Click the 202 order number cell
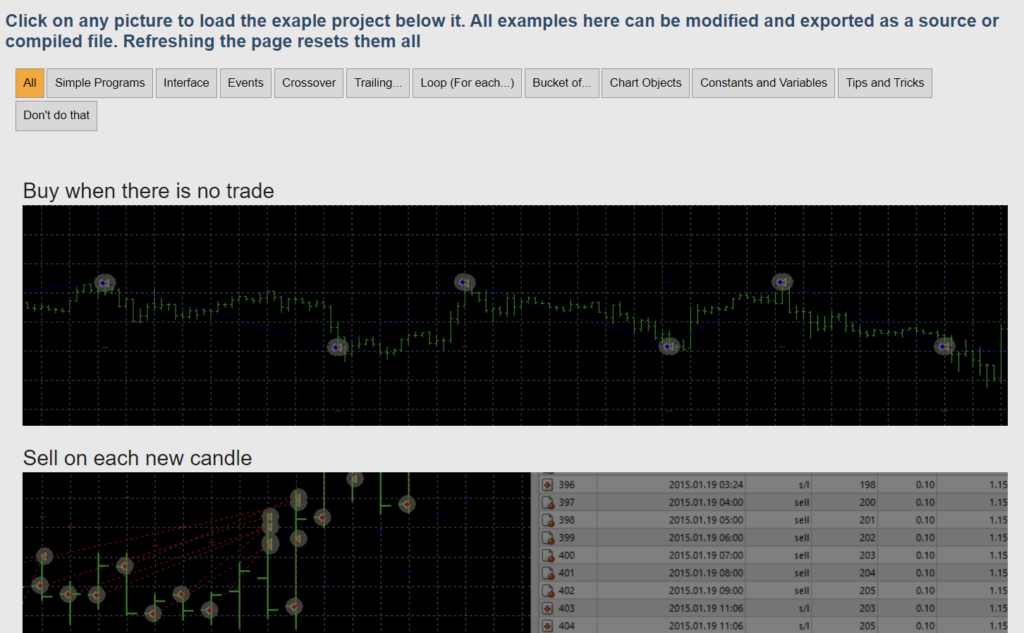The height and width of the screenshot is (633, 1024). tap(867, 538)
